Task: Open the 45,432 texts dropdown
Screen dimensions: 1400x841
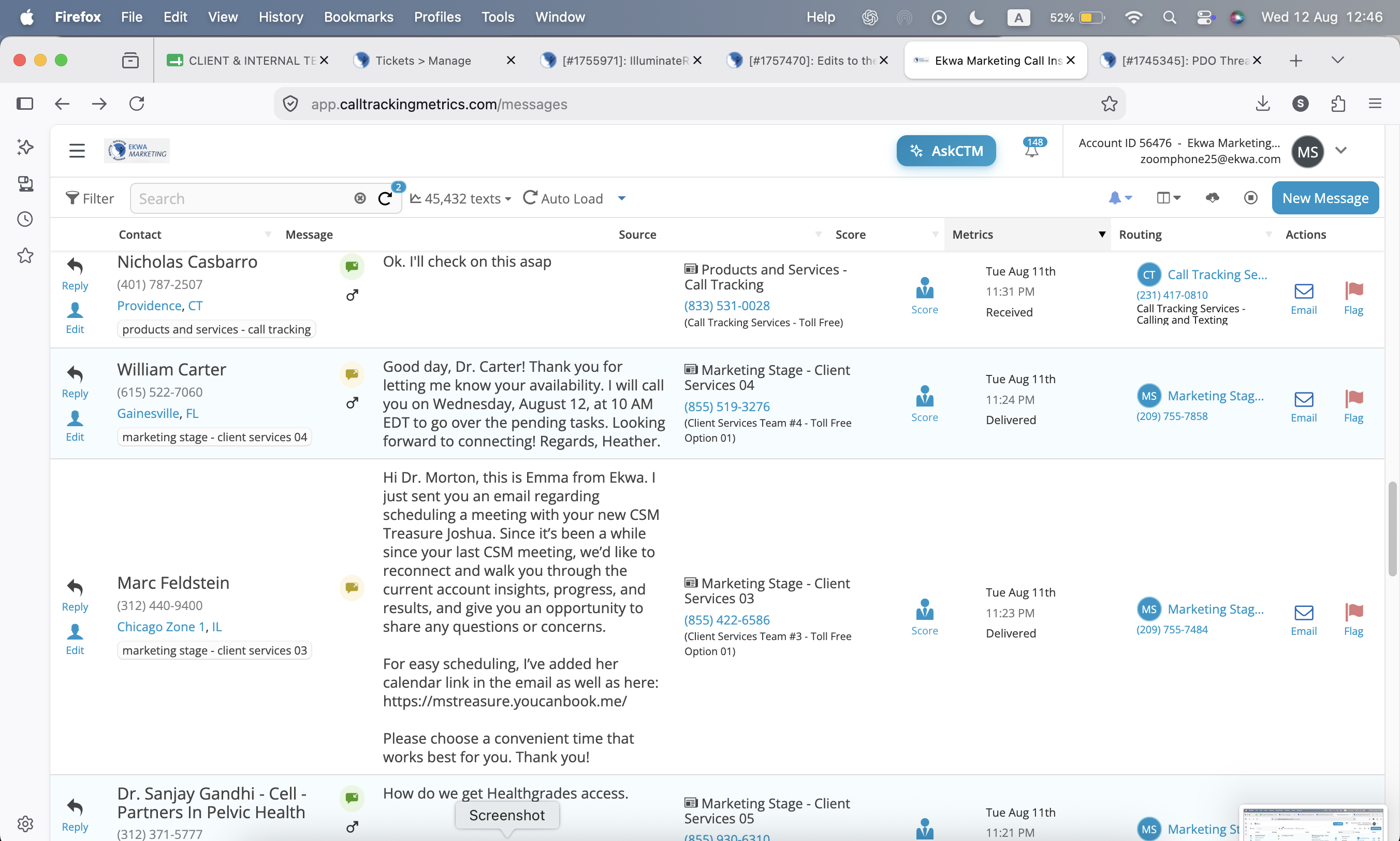Action: point(461,198)
